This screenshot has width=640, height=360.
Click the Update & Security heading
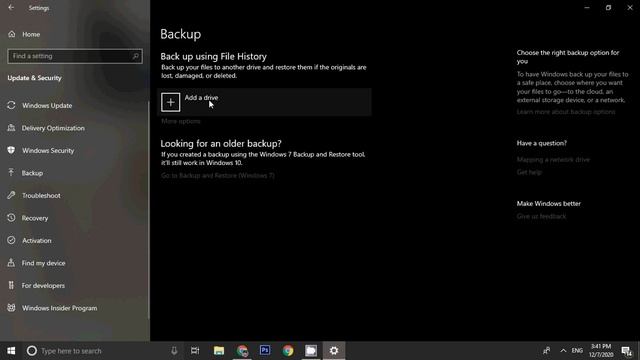coord(34,78)
